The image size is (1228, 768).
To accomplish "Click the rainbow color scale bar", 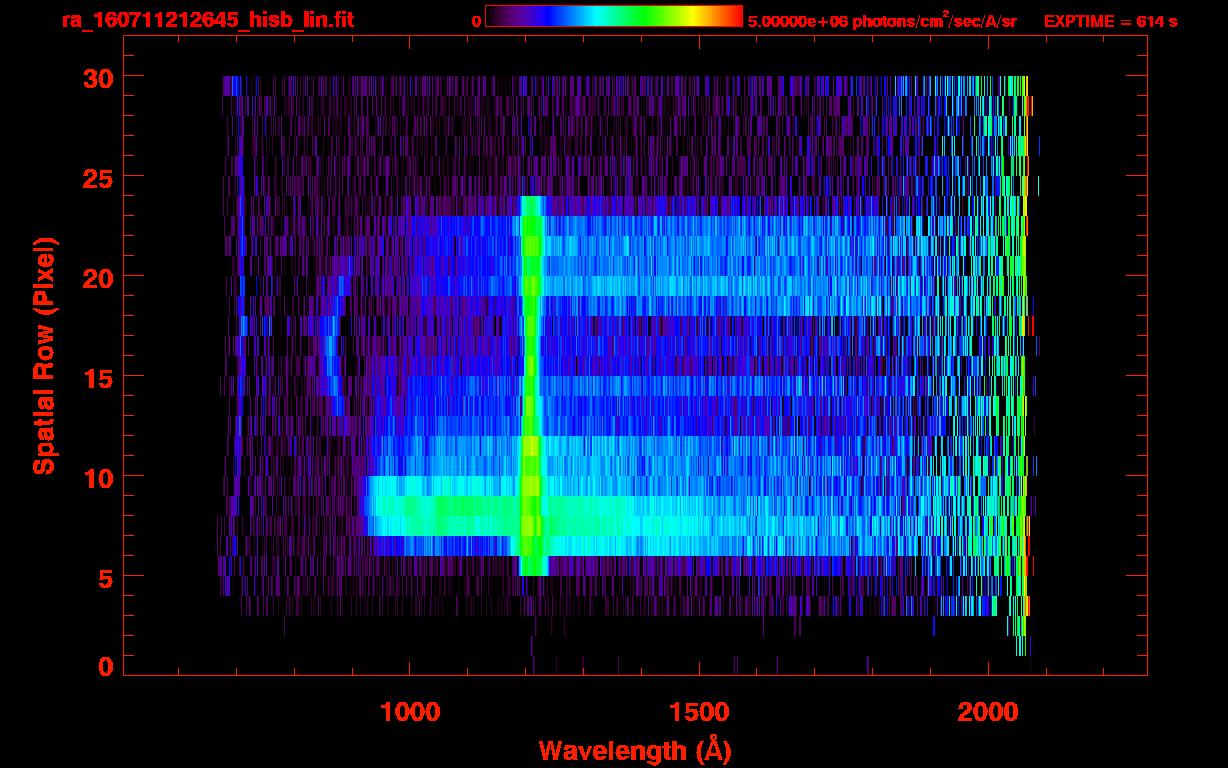I will (613, 17).
